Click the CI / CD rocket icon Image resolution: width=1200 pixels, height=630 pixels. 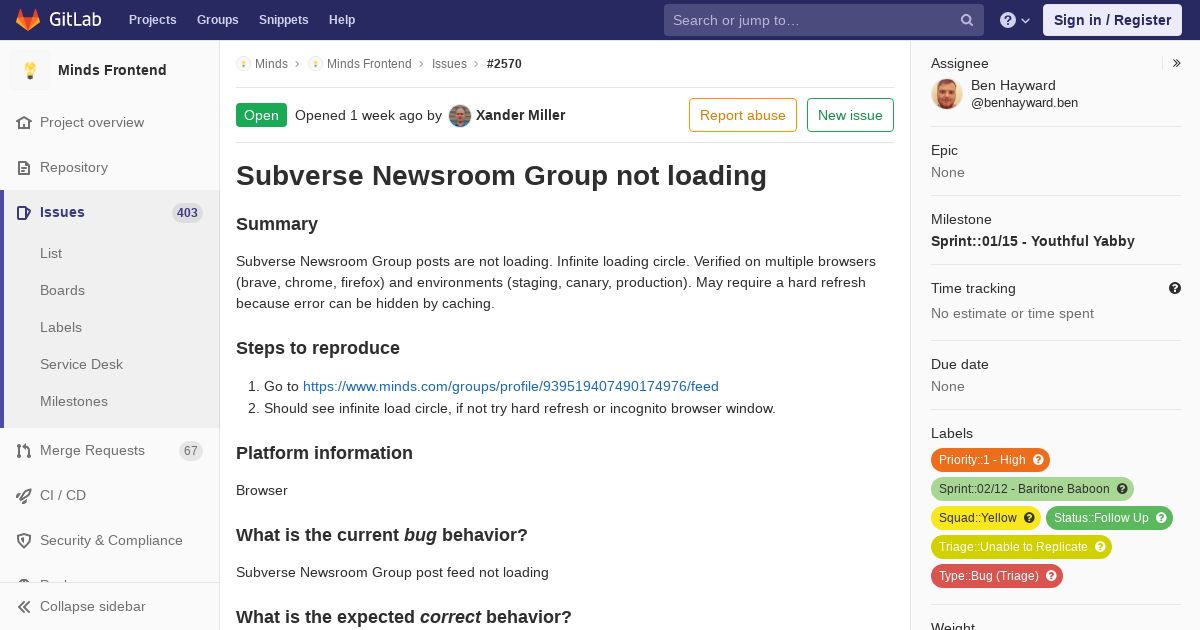coord(24,496)
